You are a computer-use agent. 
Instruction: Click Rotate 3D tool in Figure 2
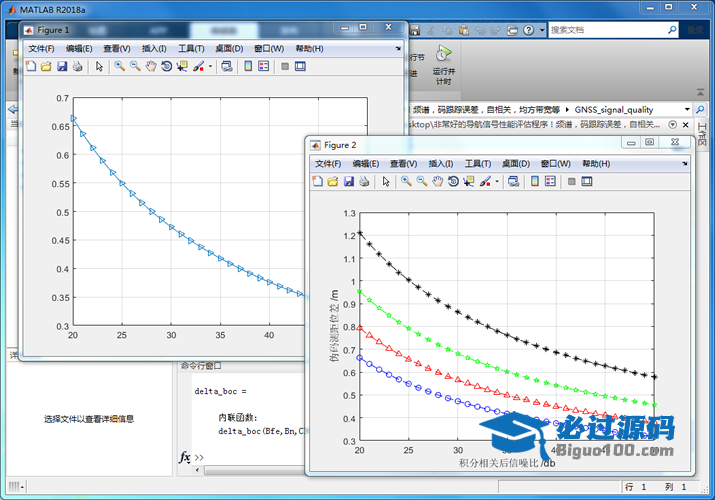point(453,182)
